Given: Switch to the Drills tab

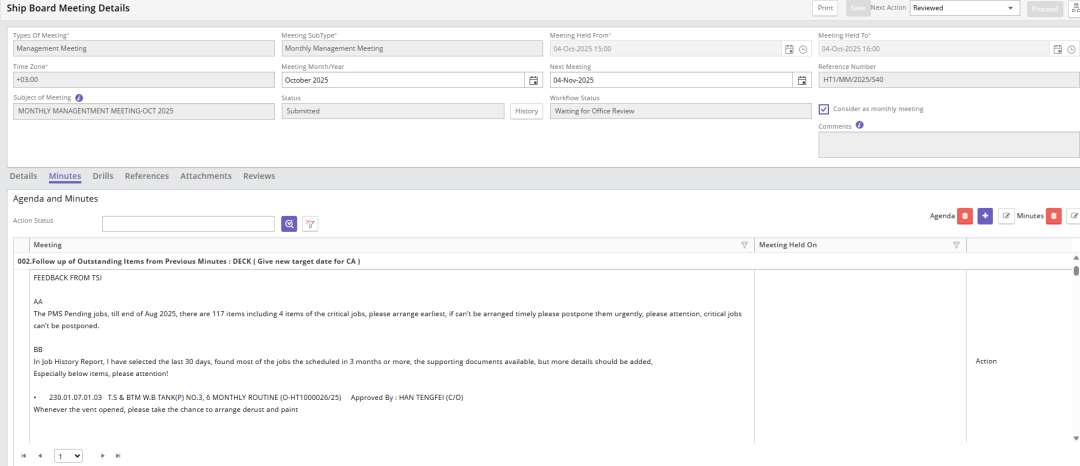Looking at the screenshot, I should click(103, 176).
